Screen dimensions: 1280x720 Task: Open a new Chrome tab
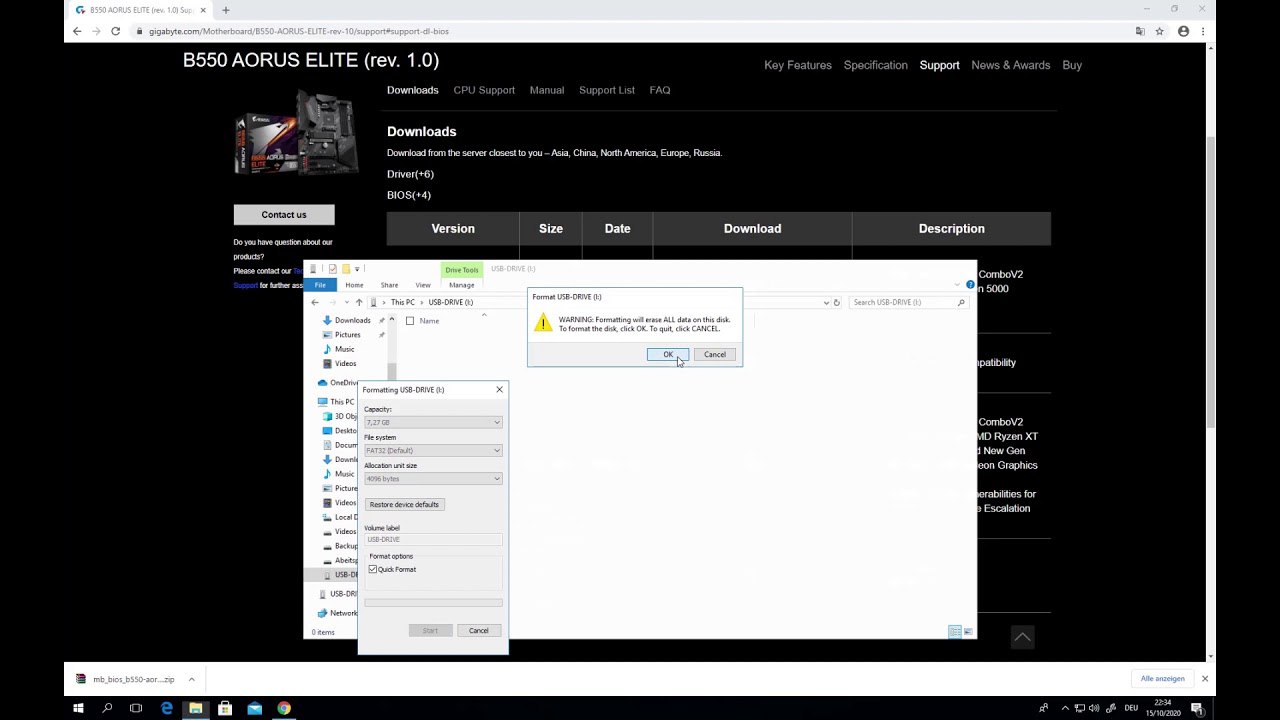coord(226,10)
